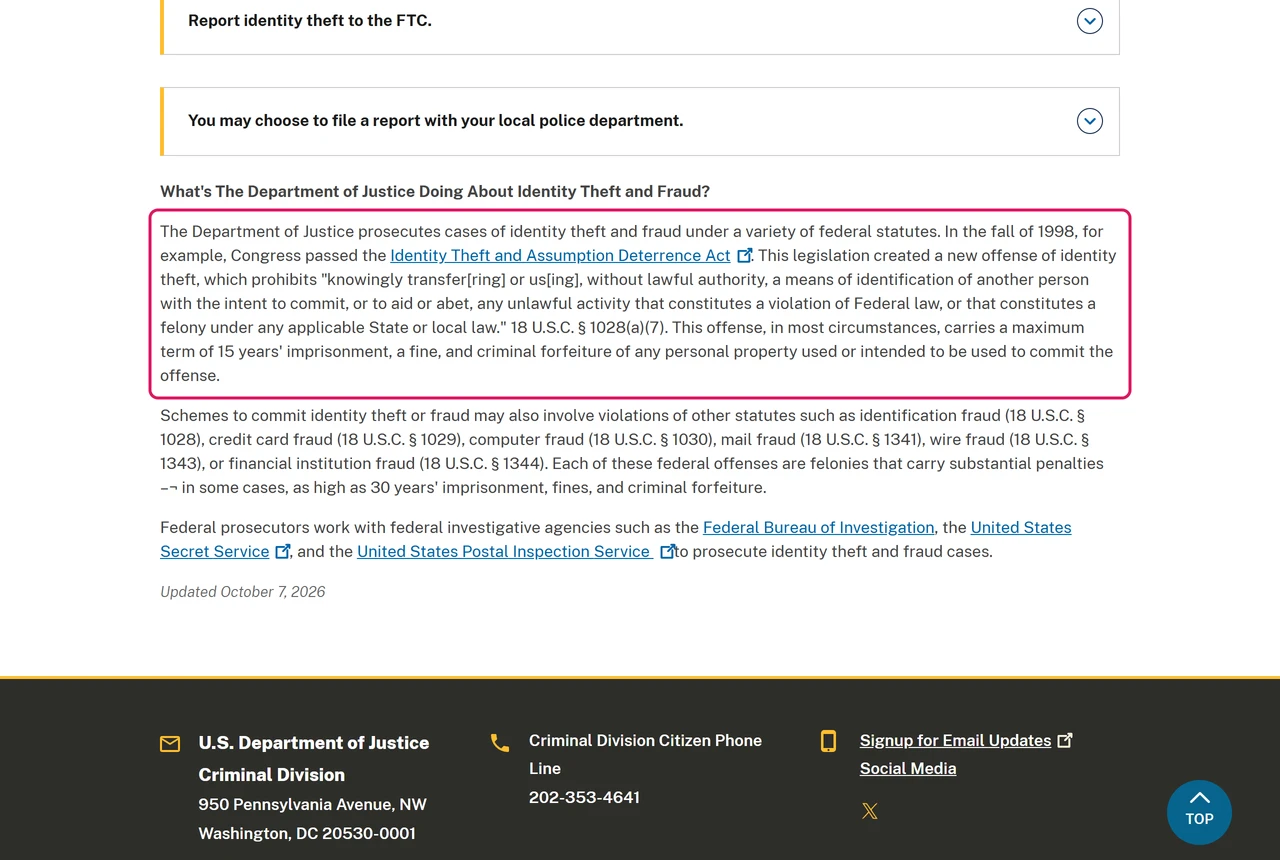Screen dimensions: 1280x860
Task: Jump back up with the TOP button
Action: click(1199, 812)
